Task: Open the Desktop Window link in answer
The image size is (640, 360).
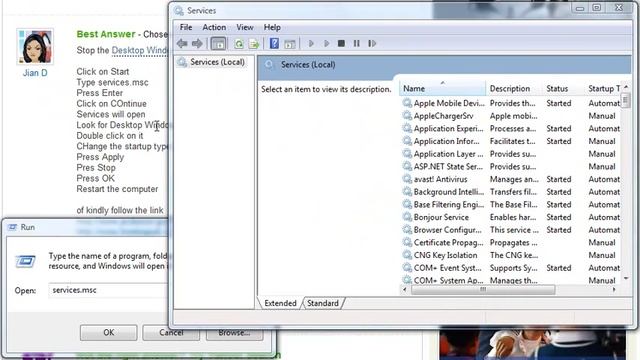Action: pos(140,51)
